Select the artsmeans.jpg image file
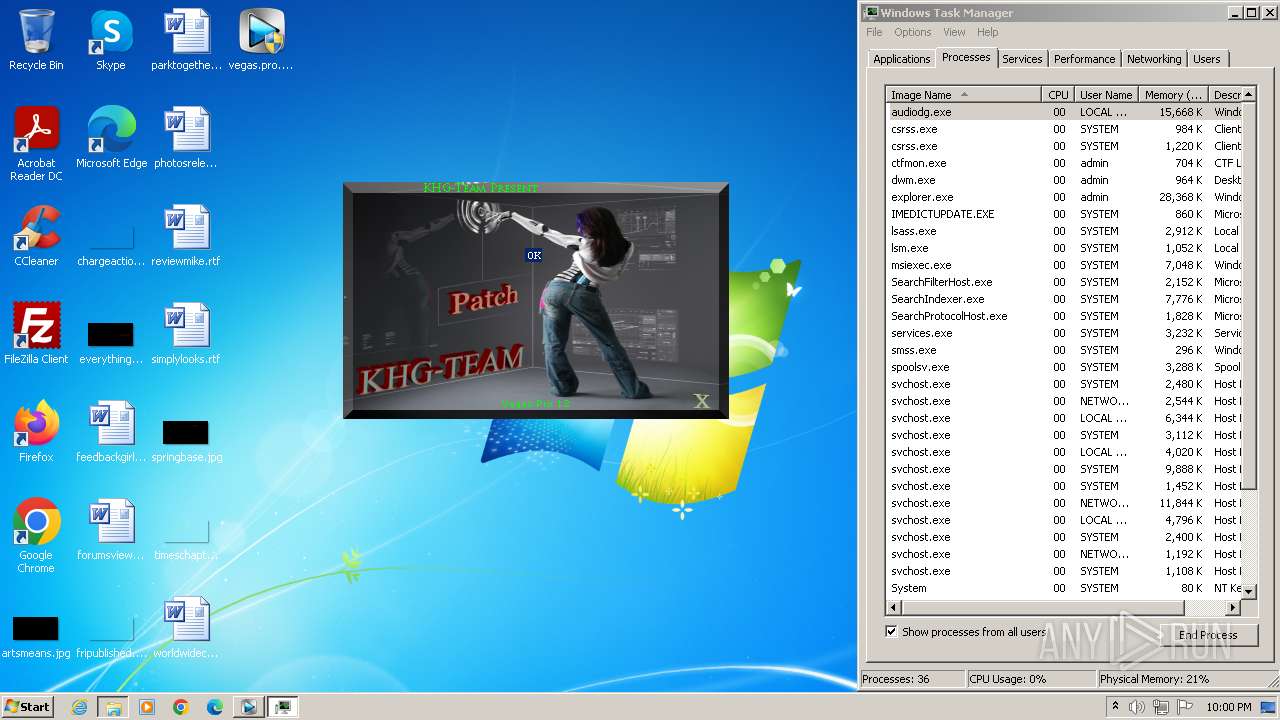1280x720 pixels. (36, 638)
